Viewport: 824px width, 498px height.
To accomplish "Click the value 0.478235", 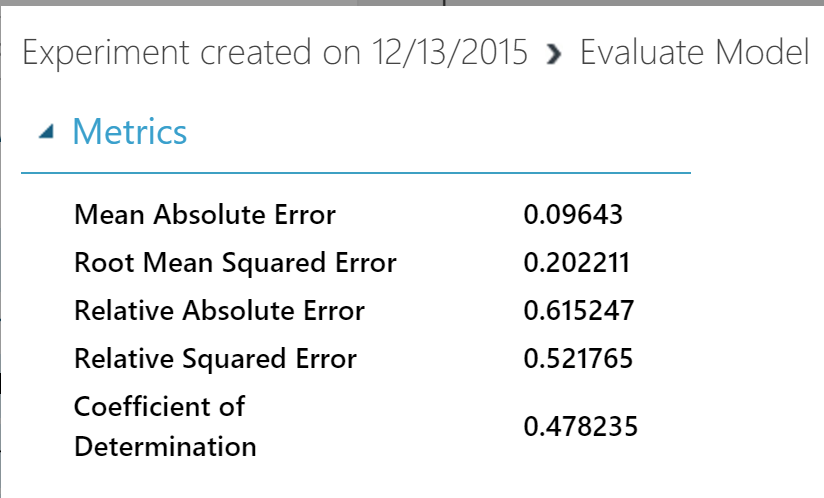I will (580, 427).
